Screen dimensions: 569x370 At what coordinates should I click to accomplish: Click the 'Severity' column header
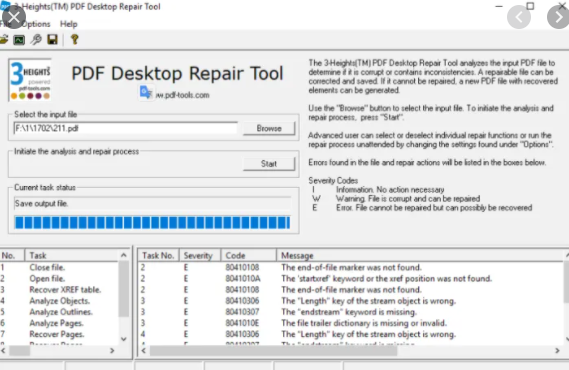coord(200,255)
